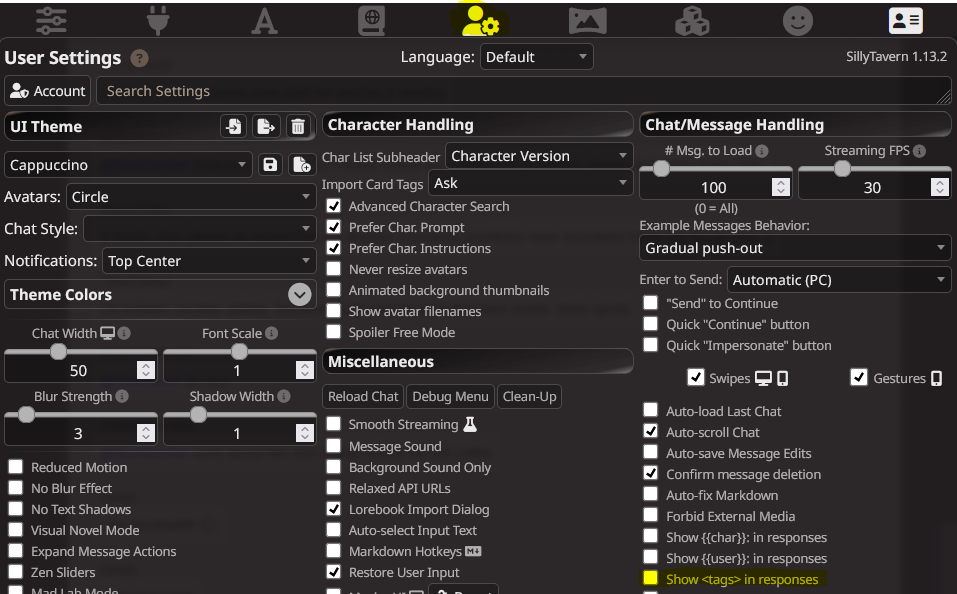Open AI Response Formatting letter A icon
Image resolution: width=957 pixels, height=594 pixels.
(264, 21)
